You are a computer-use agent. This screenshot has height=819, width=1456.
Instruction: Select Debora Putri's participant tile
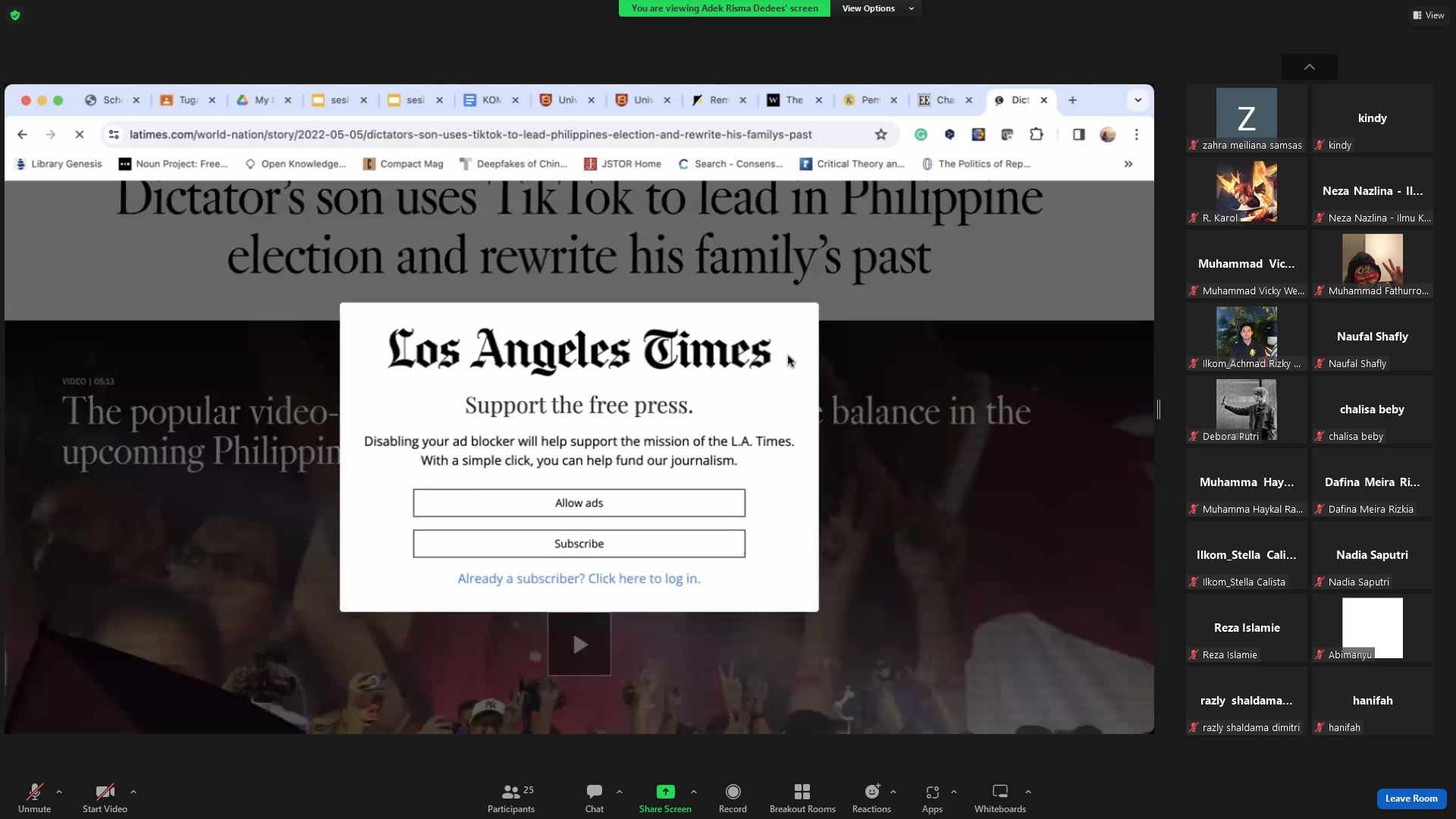[1247, 409]
